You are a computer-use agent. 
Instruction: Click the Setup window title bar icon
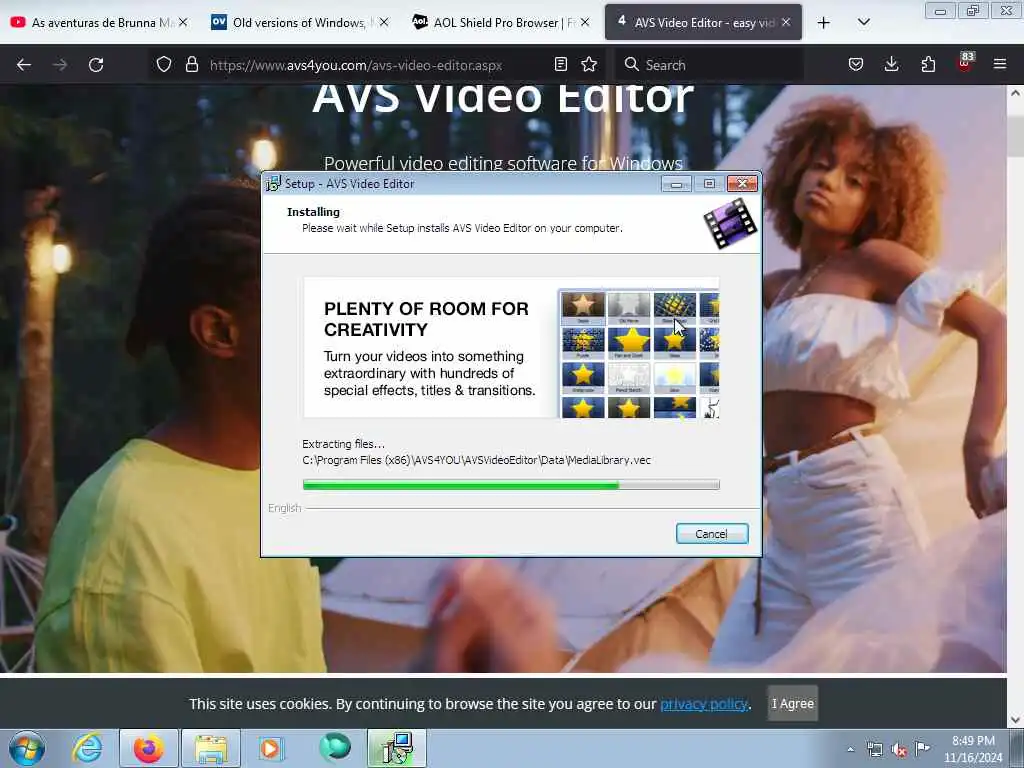pyautogui.click(x=273, y=184)
